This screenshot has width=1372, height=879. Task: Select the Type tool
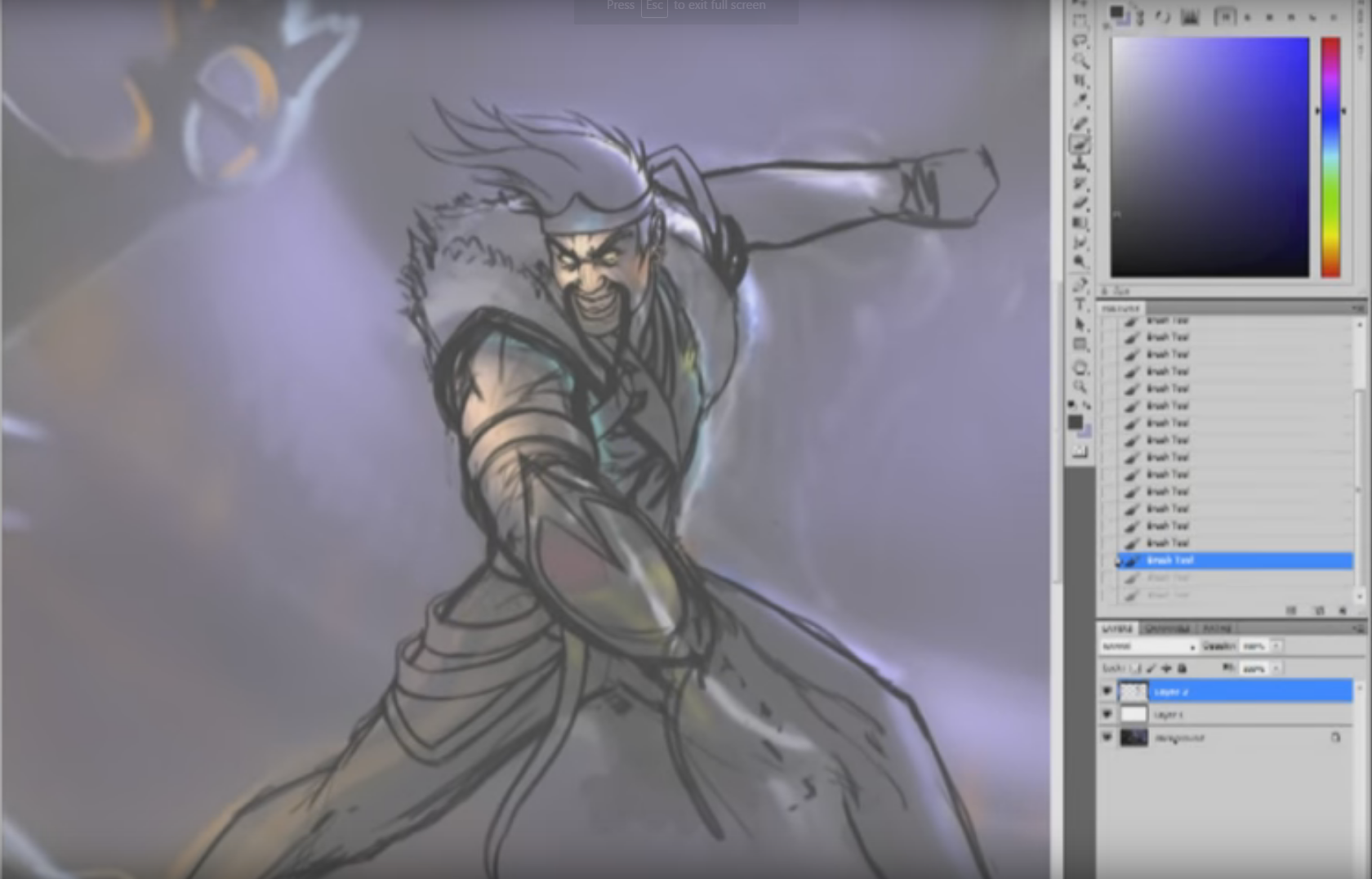click(1080, 305)
